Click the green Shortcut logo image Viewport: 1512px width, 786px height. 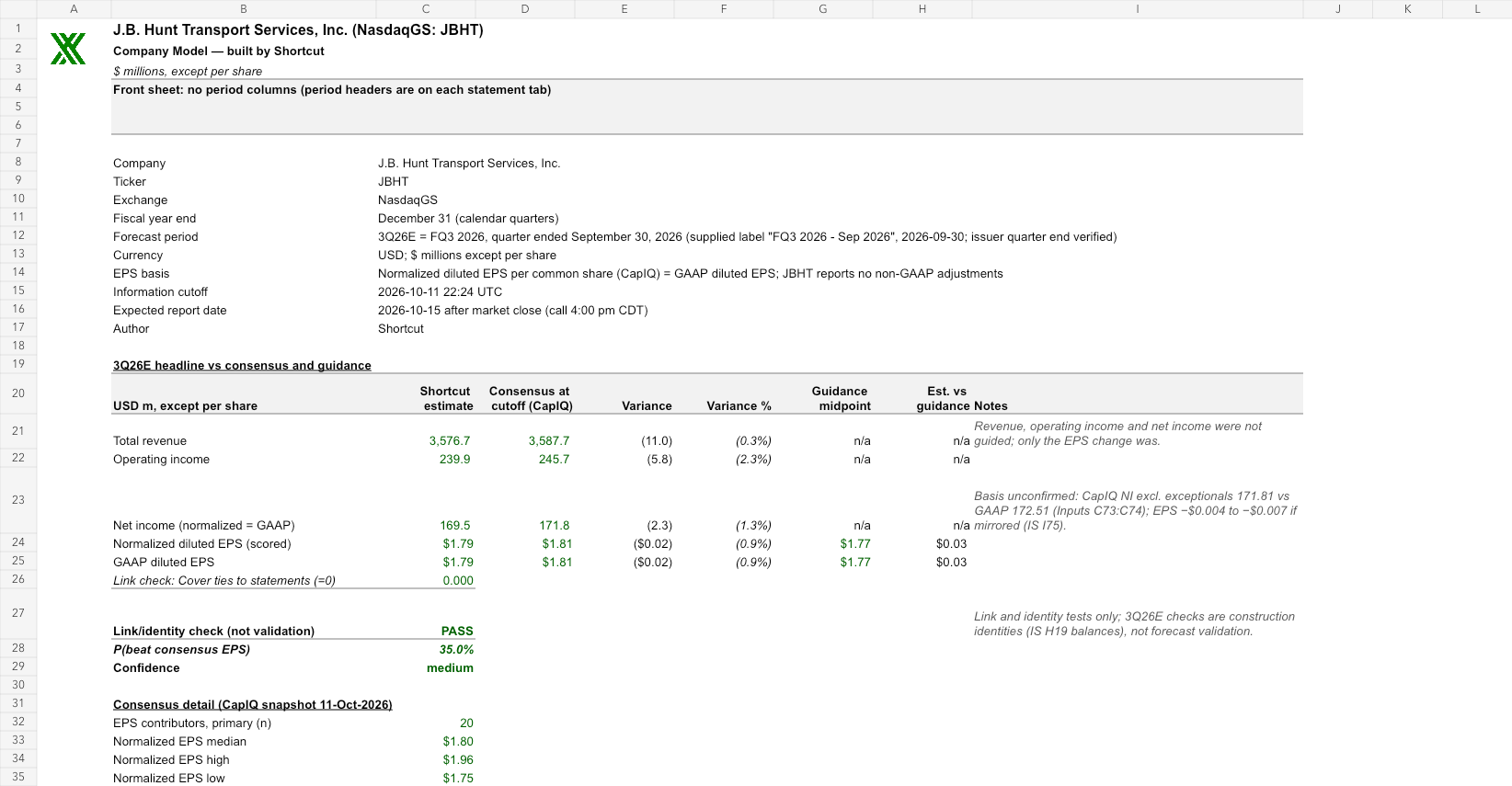(68, 49)
